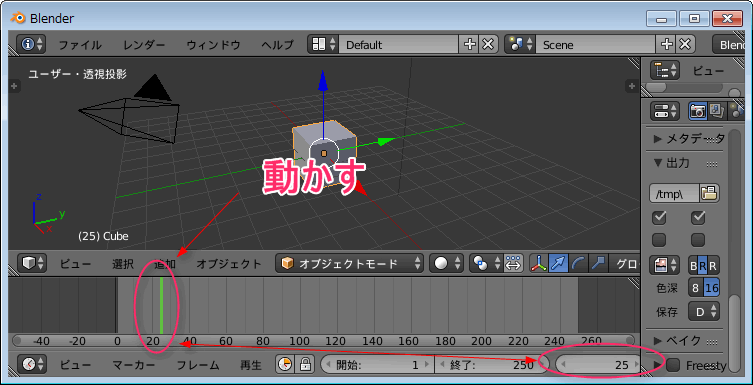Browse output folder with the file icon

pyautogui.click(x=709, y=193)
